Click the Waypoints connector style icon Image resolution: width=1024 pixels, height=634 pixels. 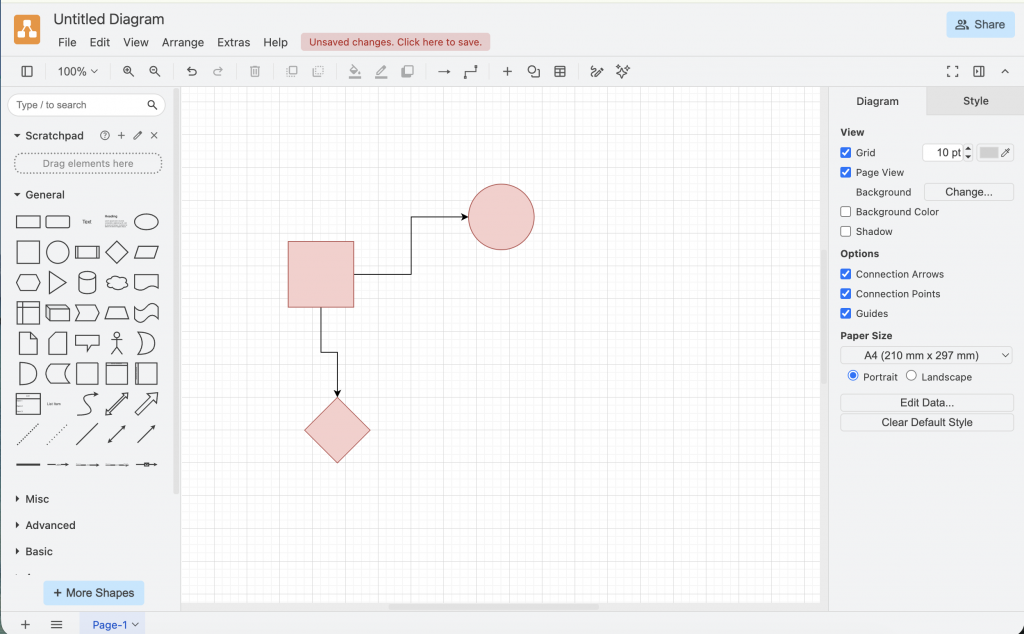(x=470, y=71)
